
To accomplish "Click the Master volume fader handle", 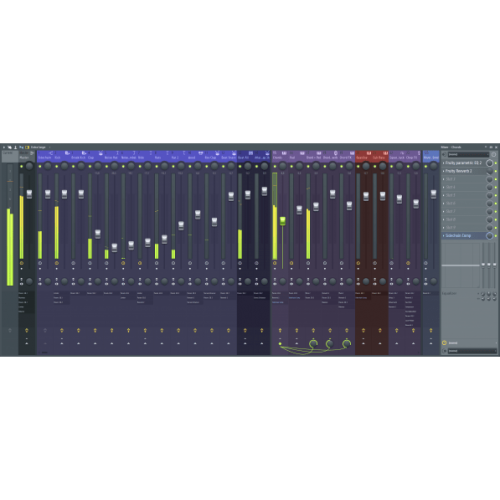I will (x=29, y=194).
